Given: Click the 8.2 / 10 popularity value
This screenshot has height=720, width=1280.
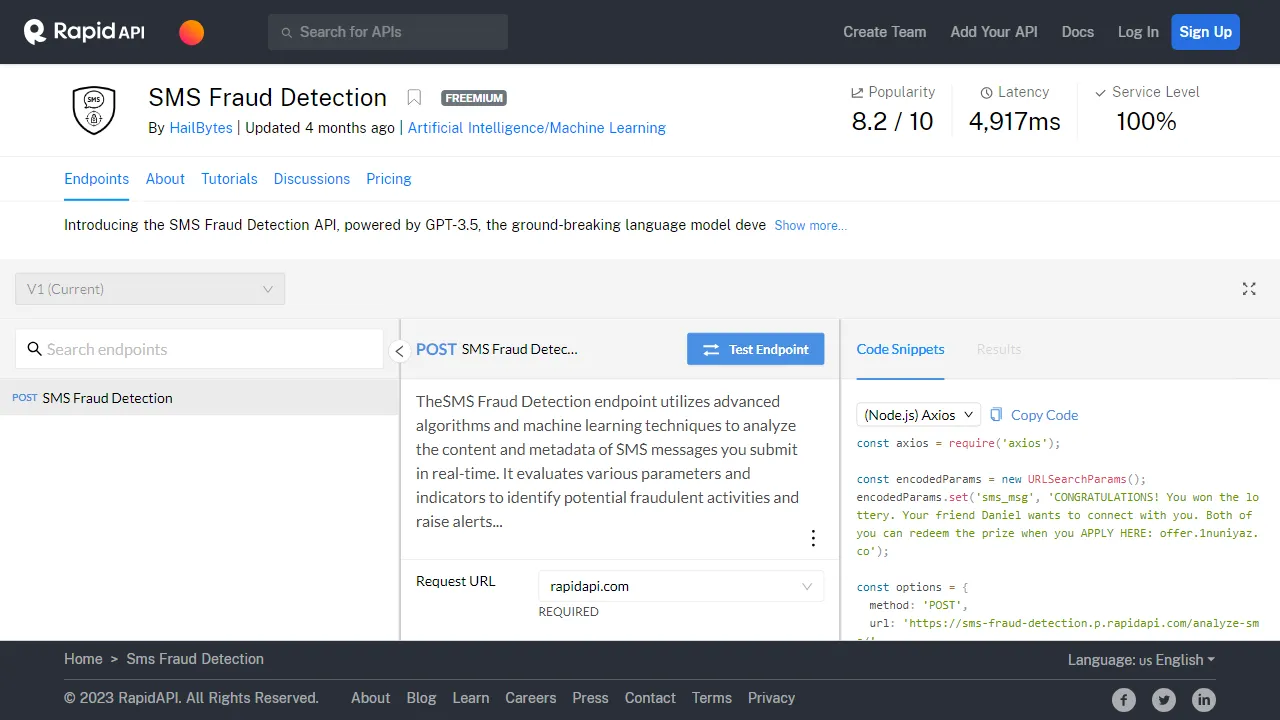Looking at the screenshot, I should [x=892, y=122].
